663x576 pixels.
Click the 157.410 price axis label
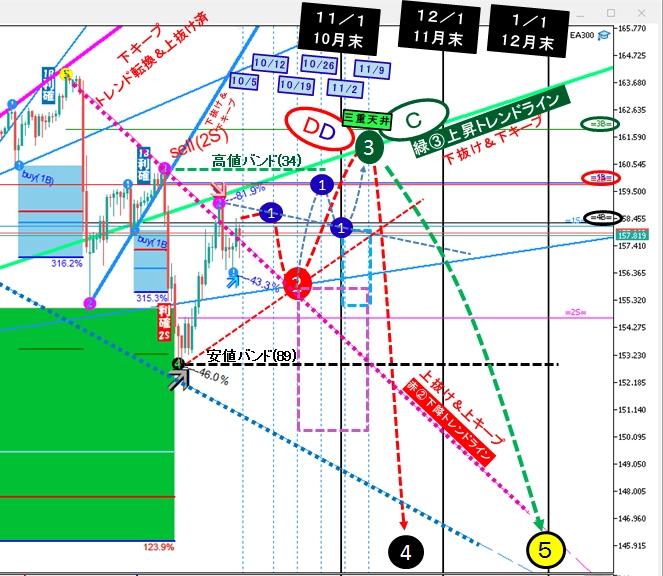[x=632, y=246]
